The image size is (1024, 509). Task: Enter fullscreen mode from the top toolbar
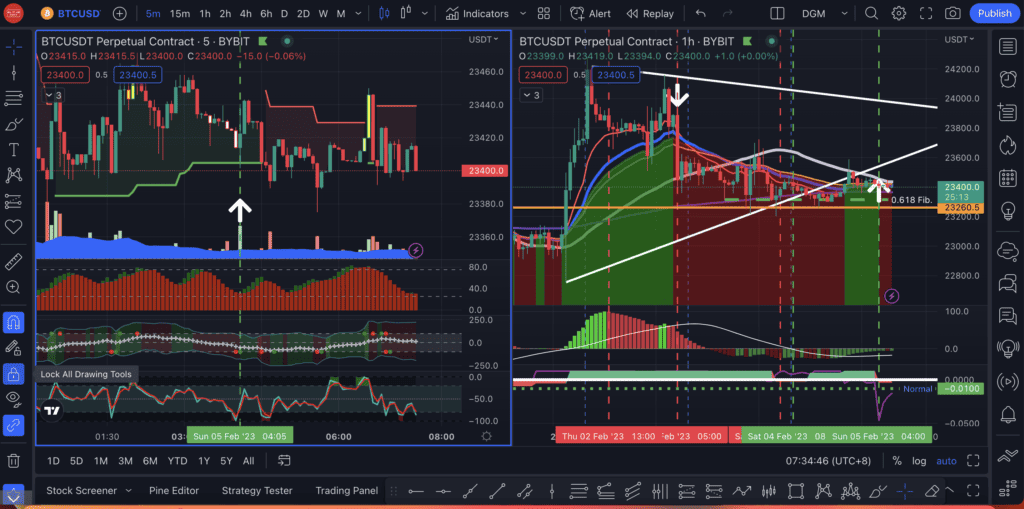(x=926, y=13)
